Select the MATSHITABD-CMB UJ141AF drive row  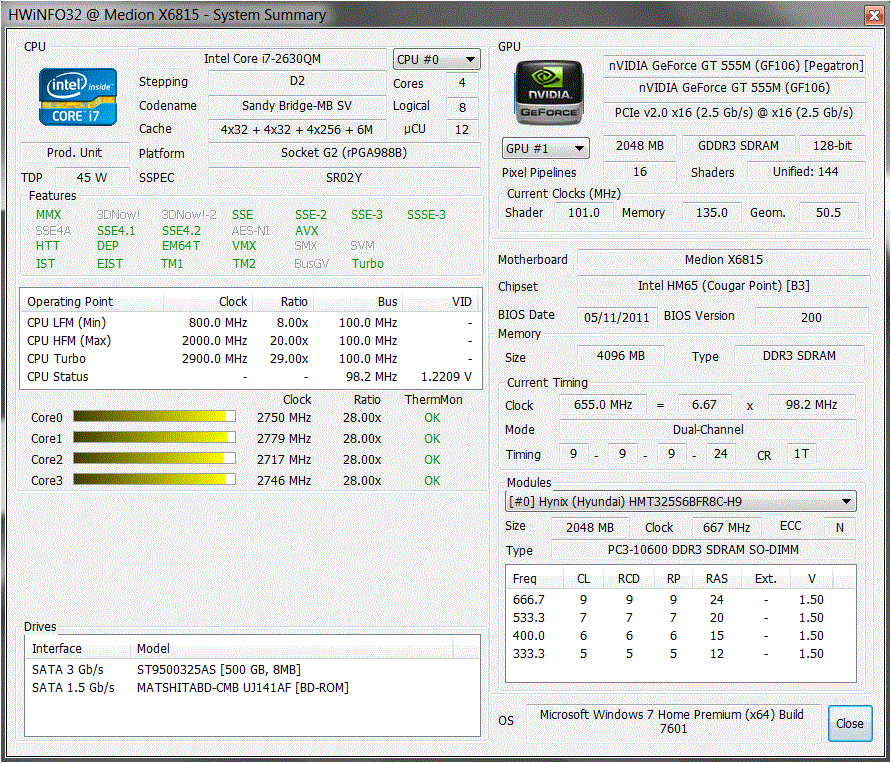252,687
